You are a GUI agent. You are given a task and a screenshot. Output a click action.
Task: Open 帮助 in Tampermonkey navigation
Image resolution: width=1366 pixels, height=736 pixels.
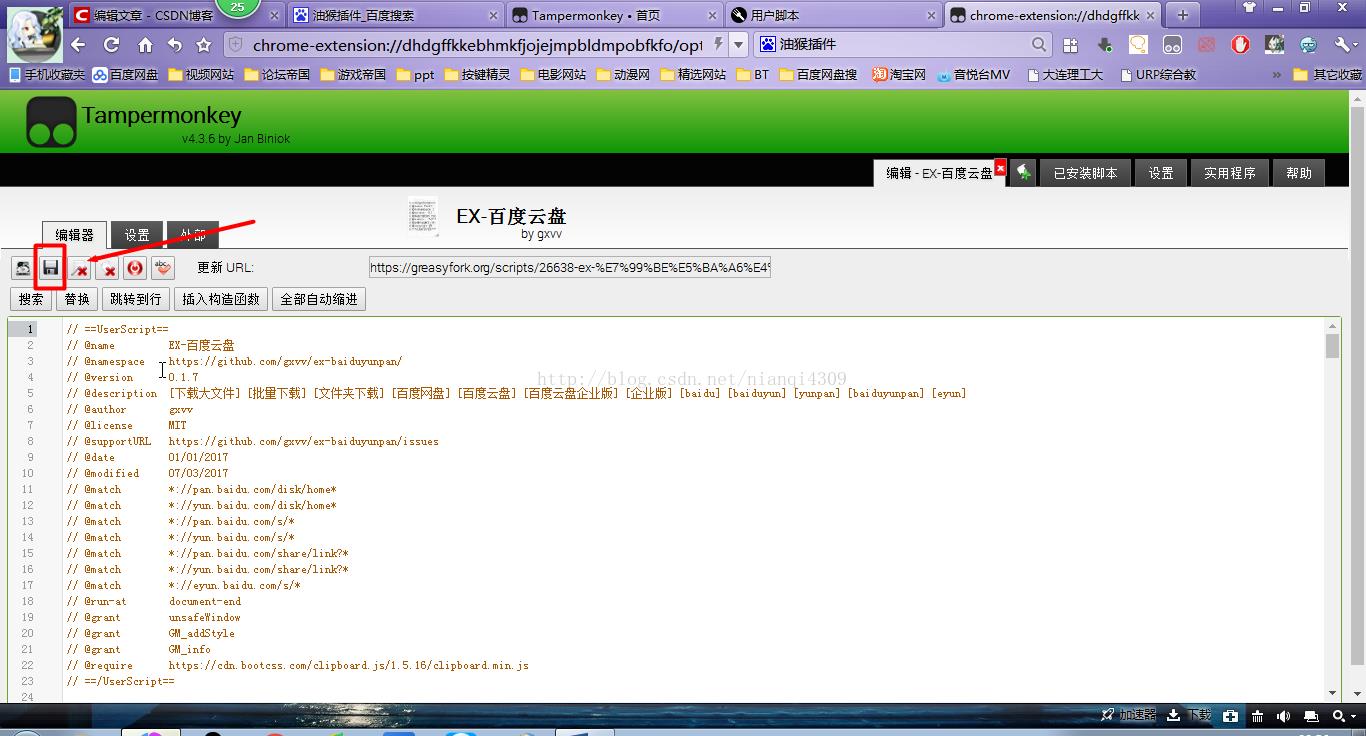(x=1299, y=173)
